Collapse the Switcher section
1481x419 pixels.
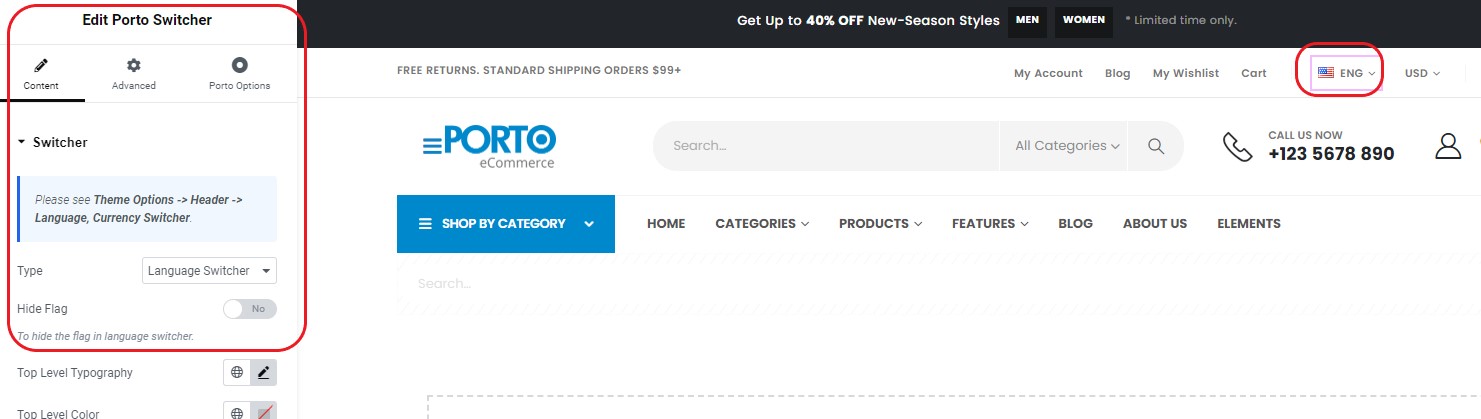click(53, 143)
